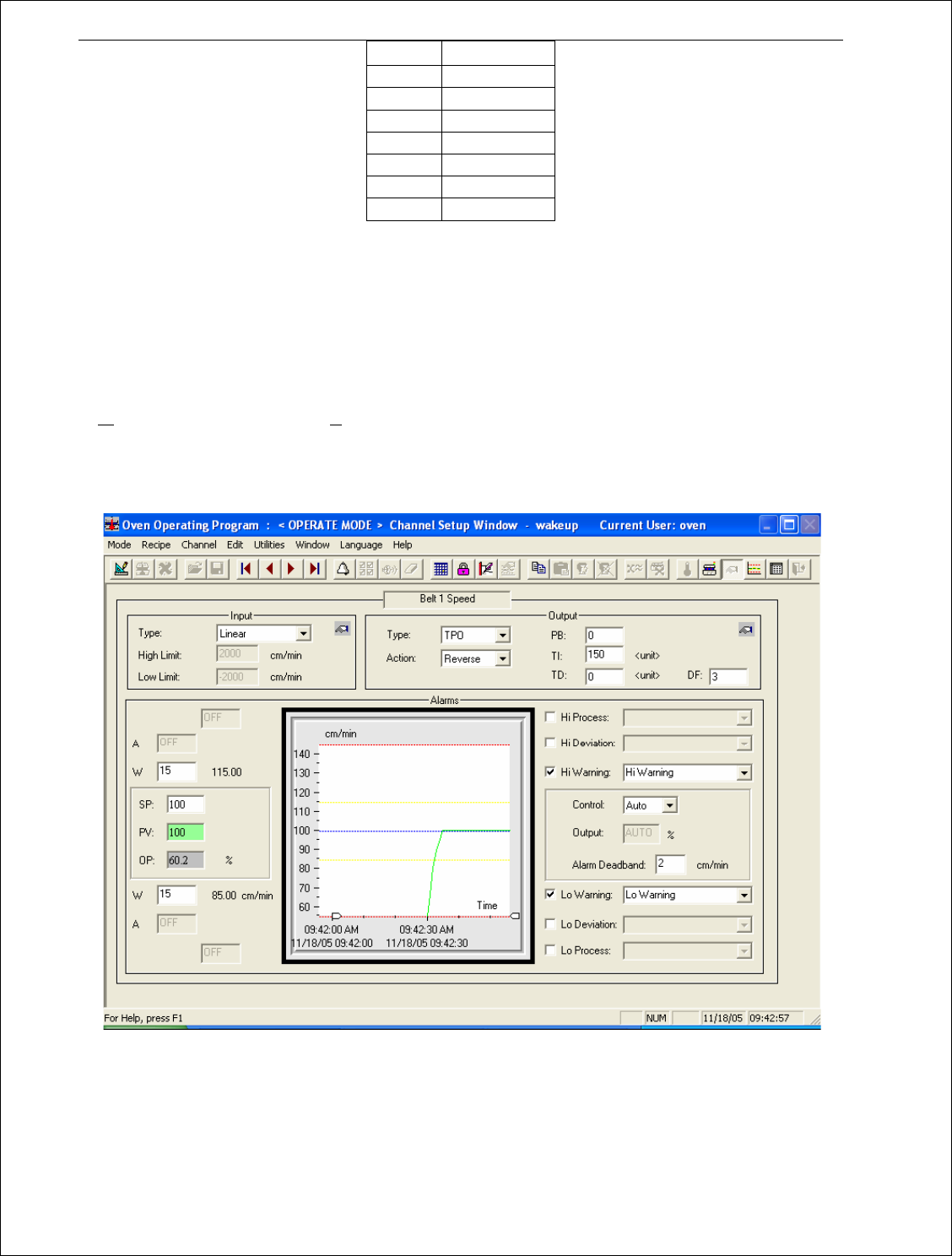Click the copy pages toolbar icon
Viewport: 952px width, 1256px height.
coord(538,569)
